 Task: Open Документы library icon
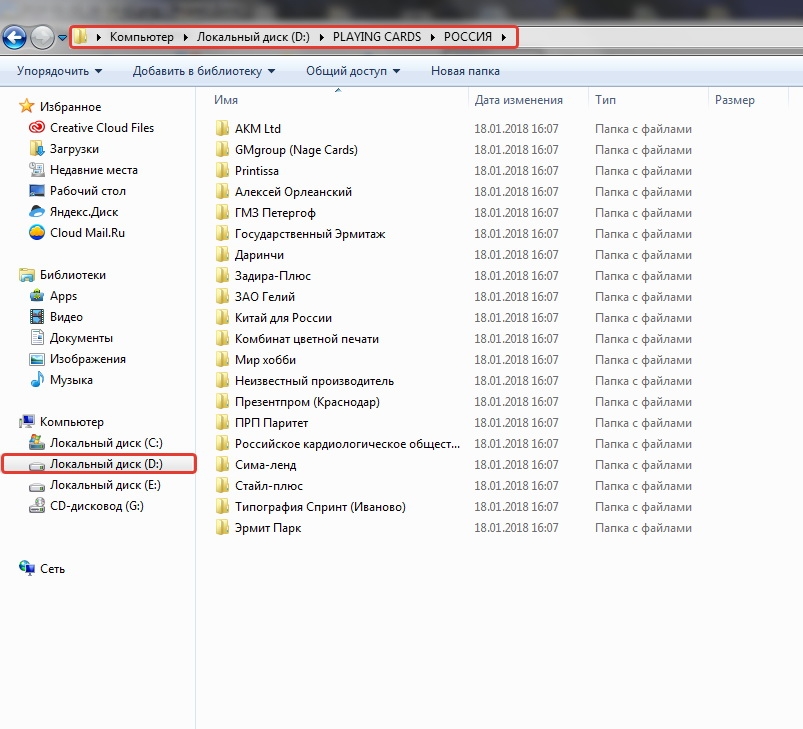[37, 338]
